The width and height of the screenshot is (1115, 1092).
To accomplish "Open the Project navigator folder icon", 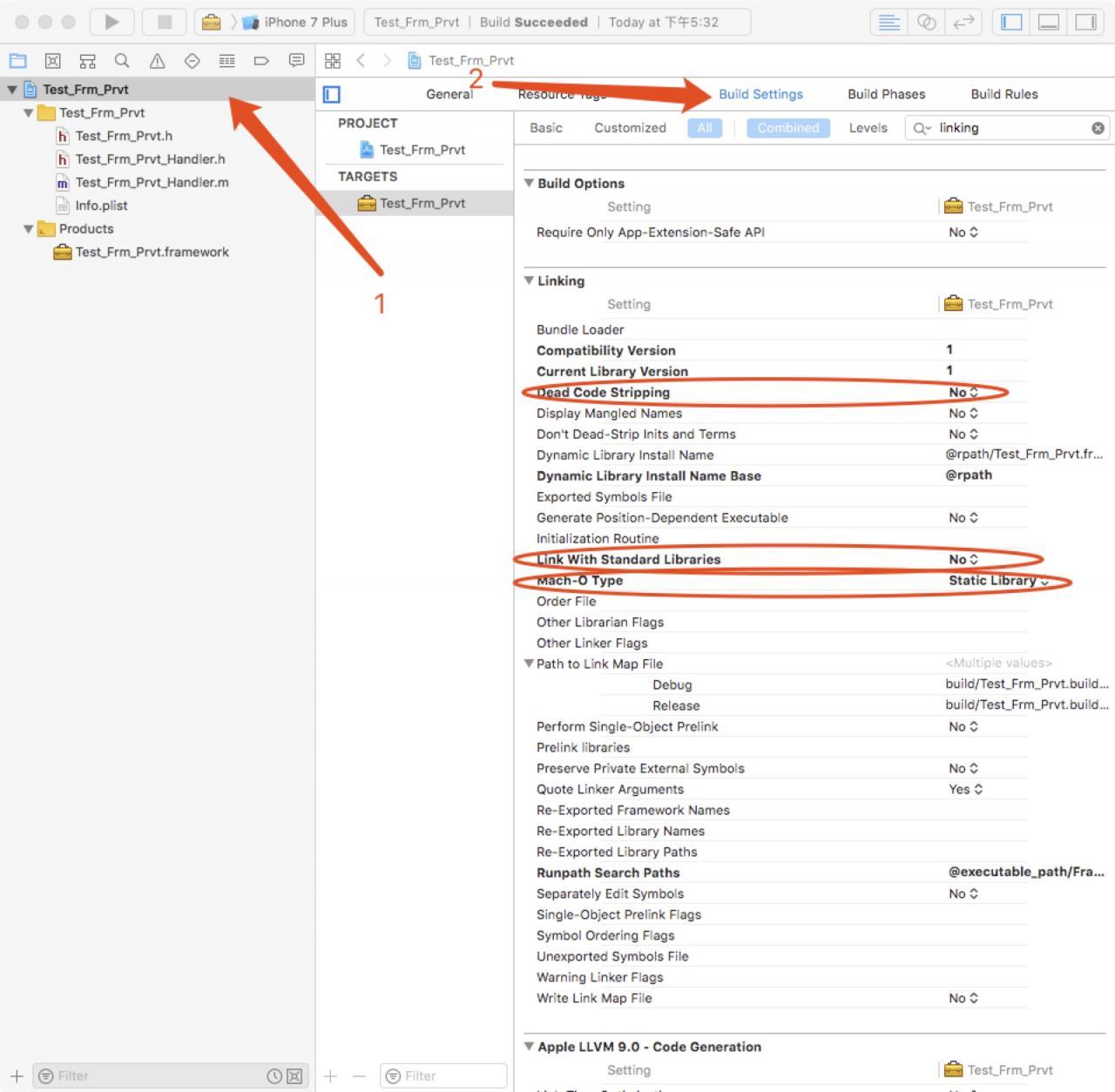I will (x=17, y=60).
